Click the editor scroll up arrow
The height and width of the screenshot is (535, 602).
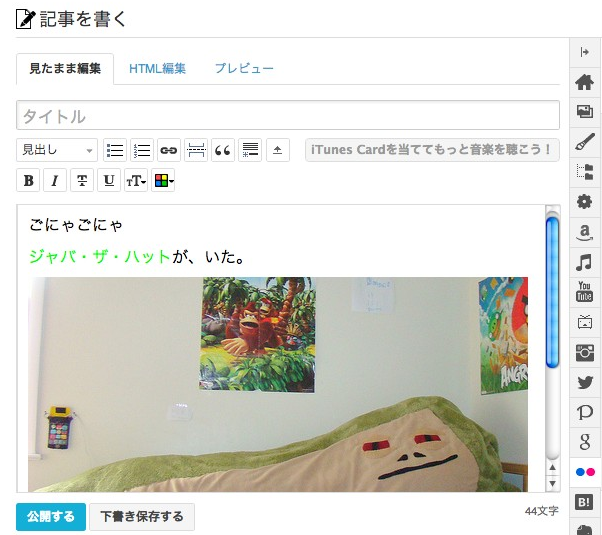click(552, 467)
